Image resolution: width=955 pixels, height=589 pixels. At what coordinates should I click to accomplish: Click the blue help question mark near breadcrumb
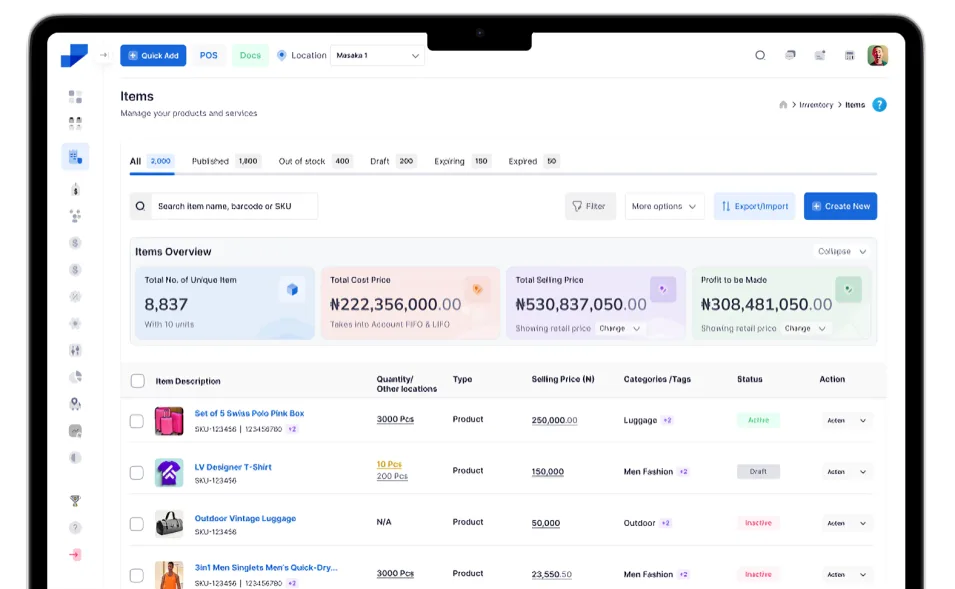click(879, 105)
